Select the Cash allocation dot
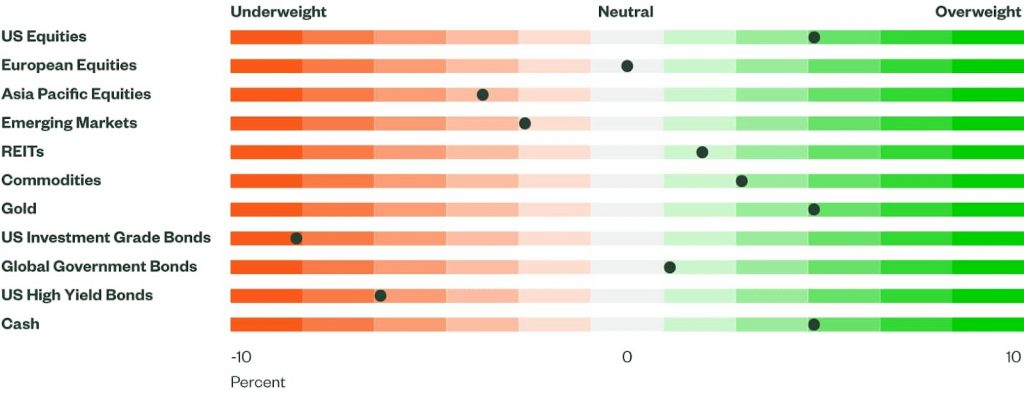This screenshot has height=393, width=1024. point(814,324)
